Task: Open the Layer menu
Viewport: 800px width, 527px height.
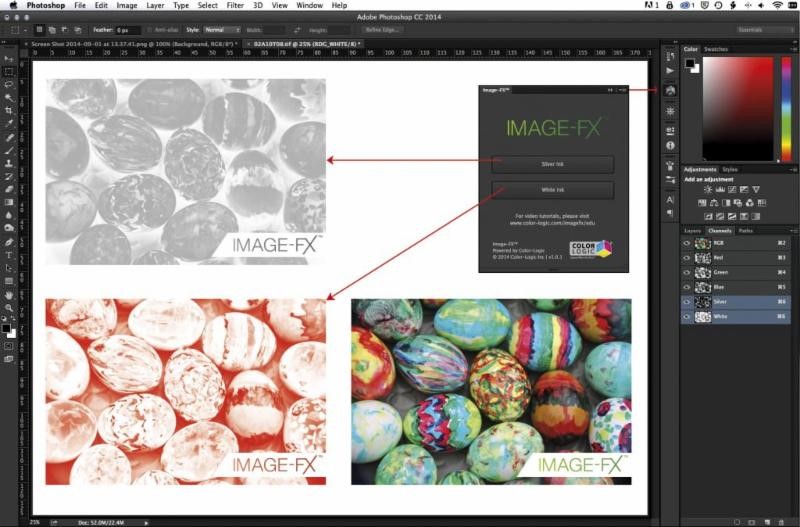Action: [x=155, y=5]
